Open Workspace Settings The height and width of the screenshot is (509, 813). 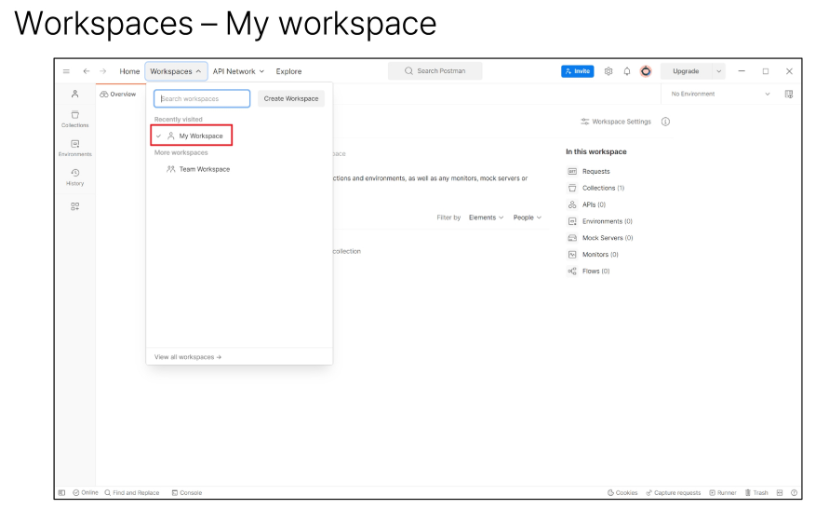(x=615, y=121)
